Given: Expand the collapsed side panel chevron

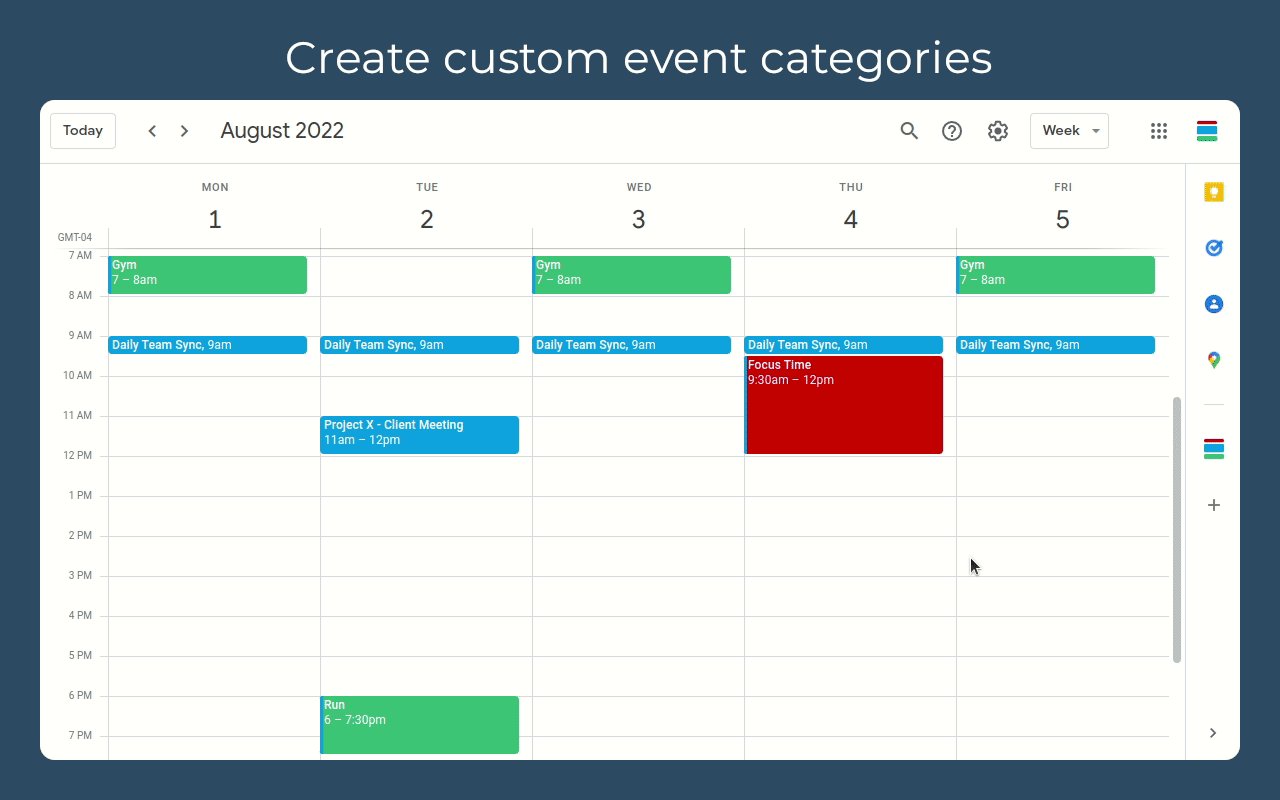Looking at the screenshot, I should click(1213, 733).
